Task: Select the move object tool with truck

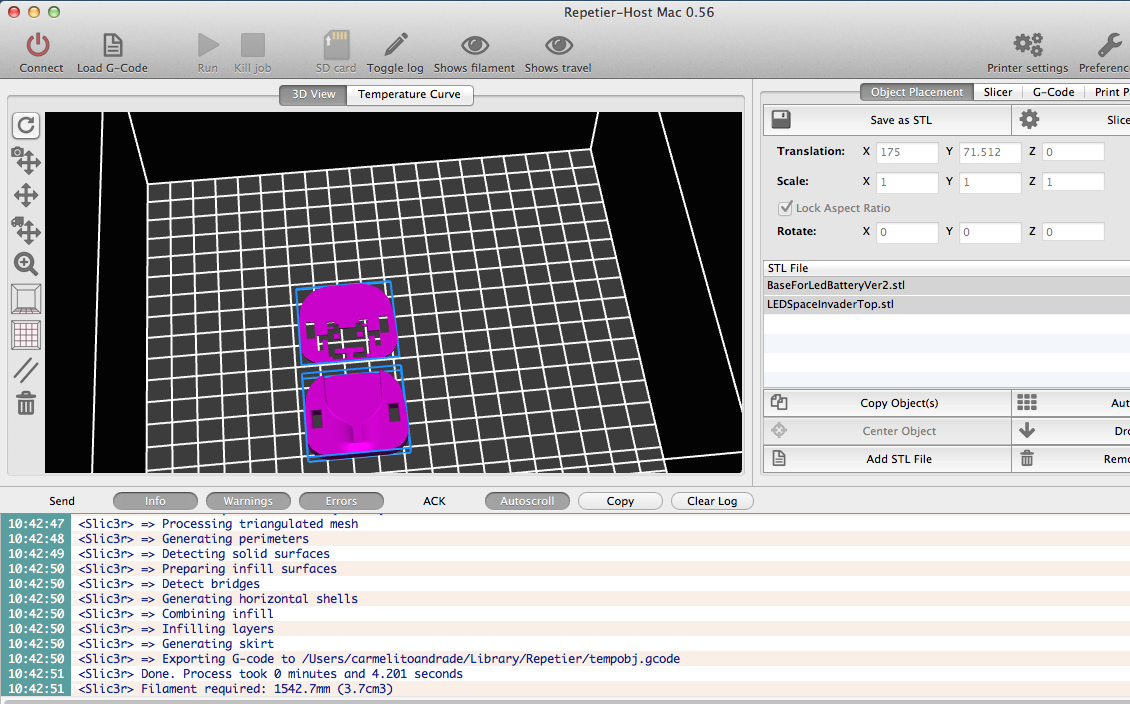Action: [26, 230]
